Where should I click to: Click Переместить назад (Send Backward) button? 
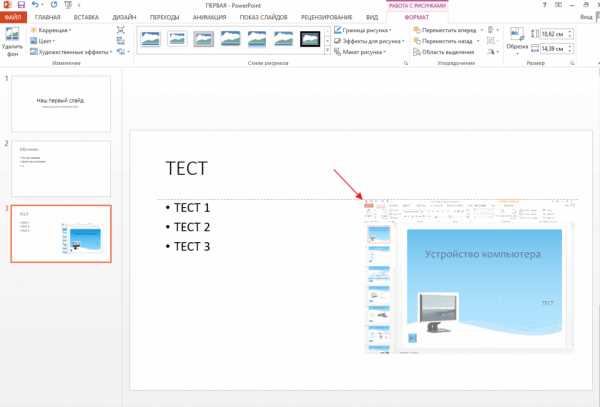(x=443, y=41)
